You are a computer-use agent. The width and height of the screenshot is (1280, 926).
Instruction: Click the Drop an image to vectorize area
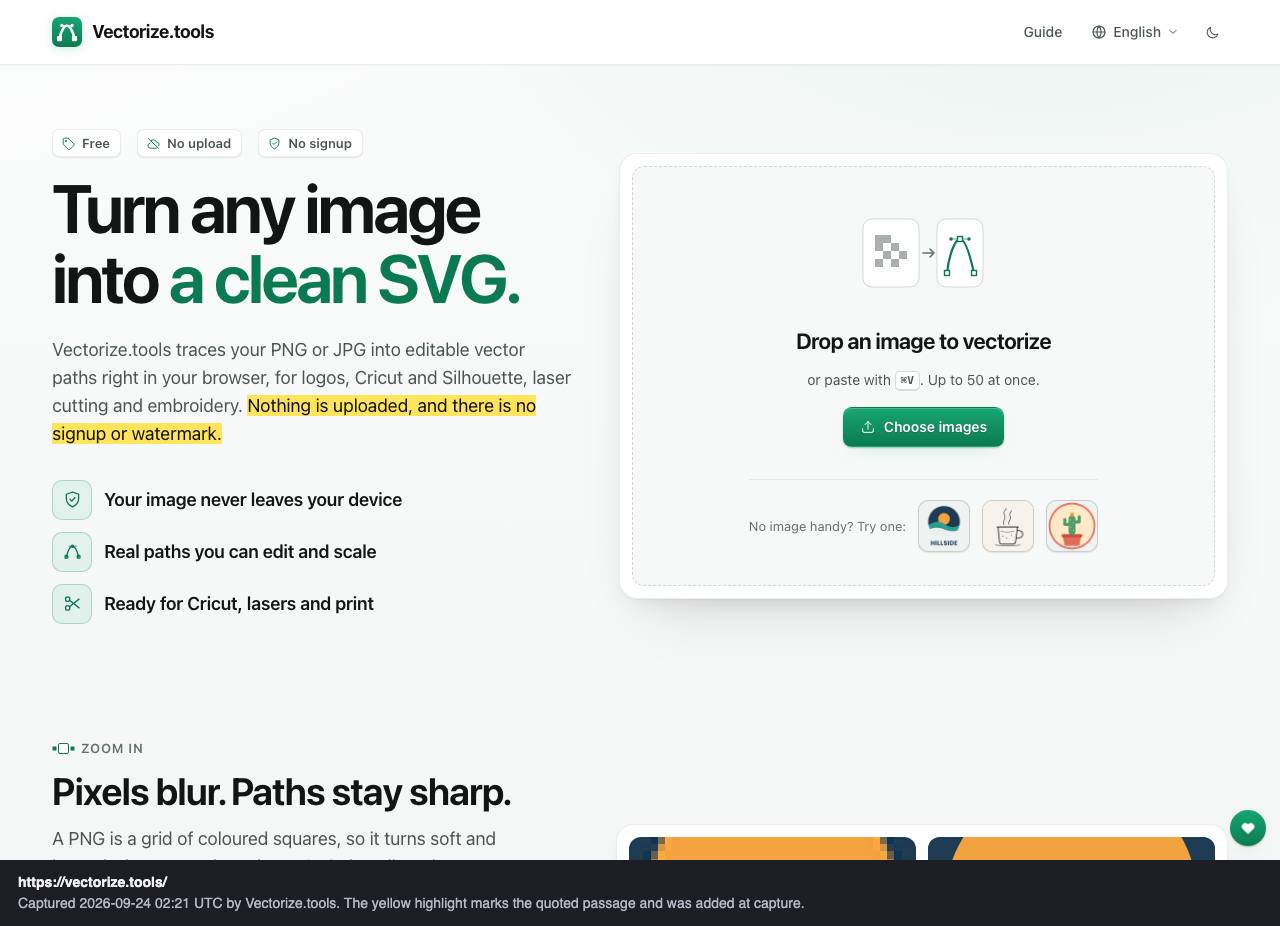pyautogui.click(x=923, y=376)
